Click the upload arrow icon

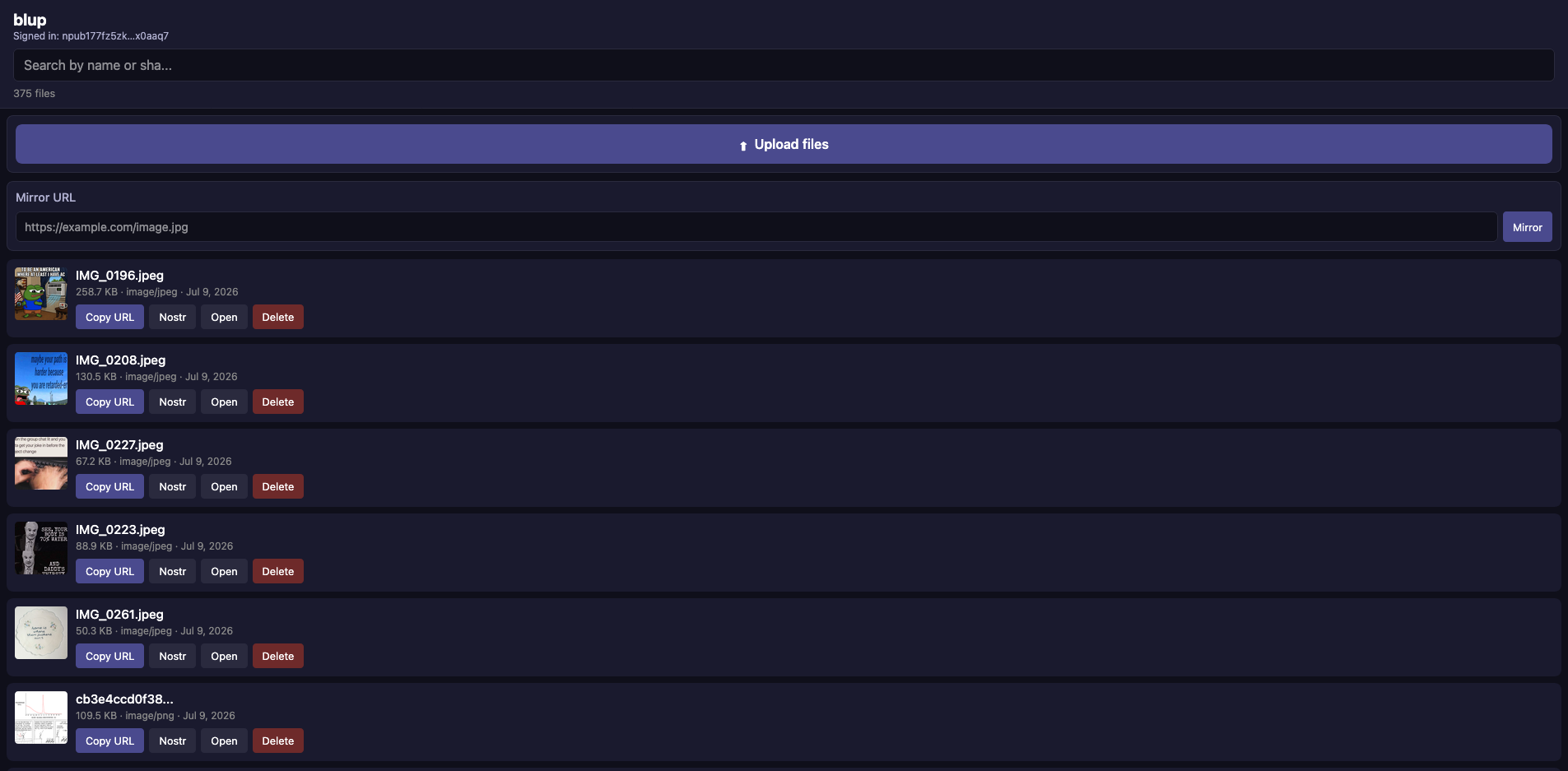[743, 146]
